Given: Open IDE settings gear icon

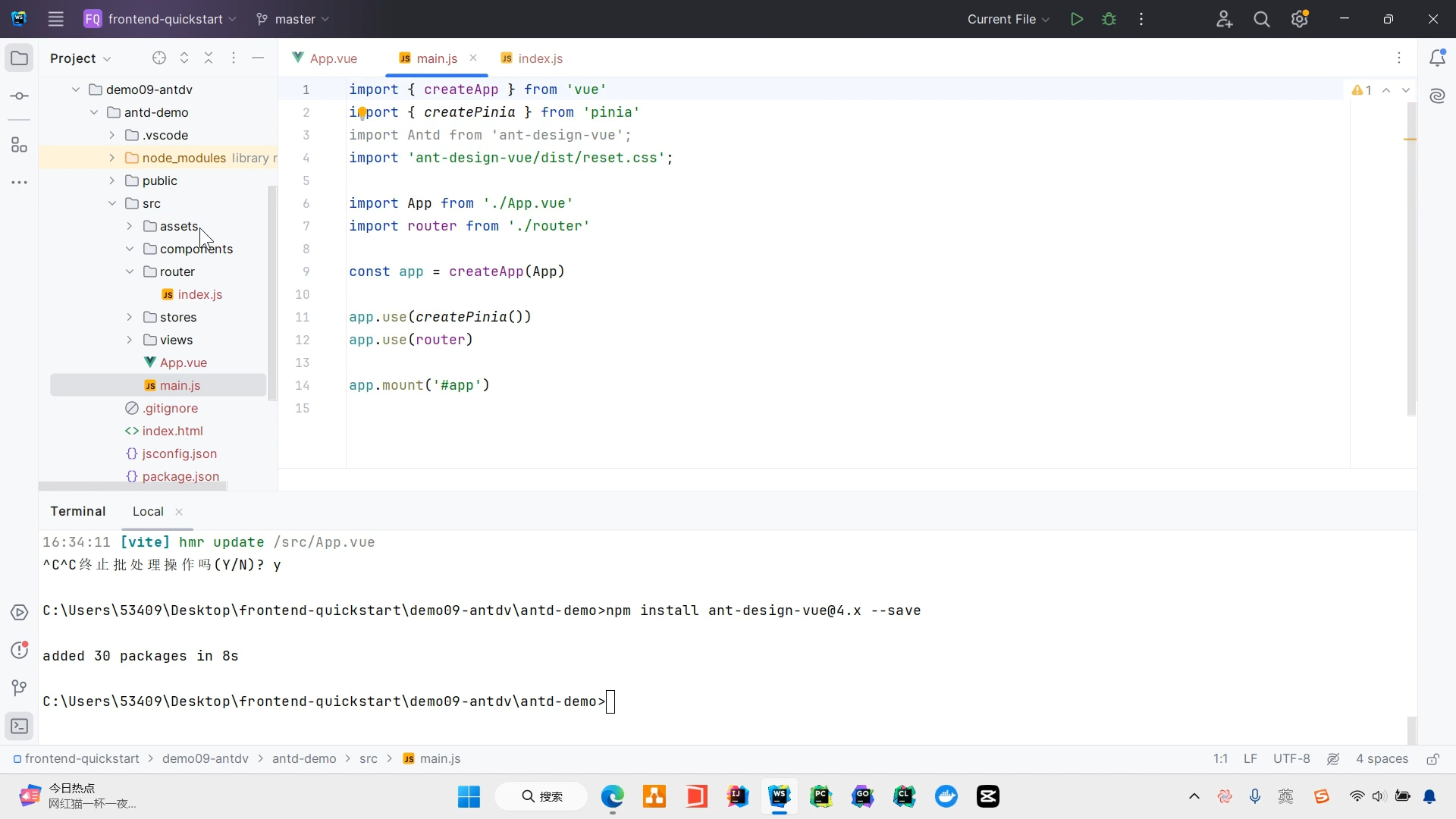Looking at the screenshot, I should coord(1299,19).
